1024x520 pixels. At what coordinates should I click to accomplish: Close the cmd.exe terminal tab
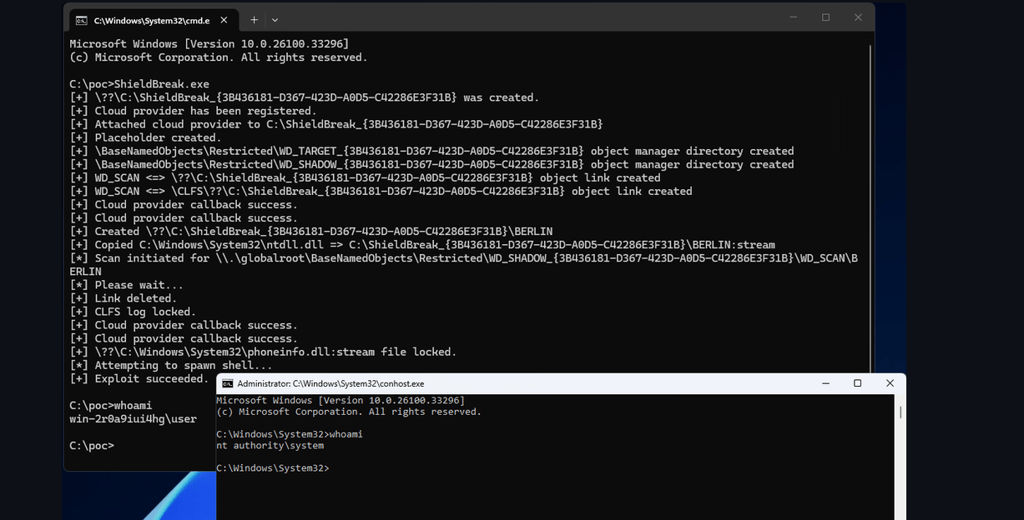click(224, 20)
